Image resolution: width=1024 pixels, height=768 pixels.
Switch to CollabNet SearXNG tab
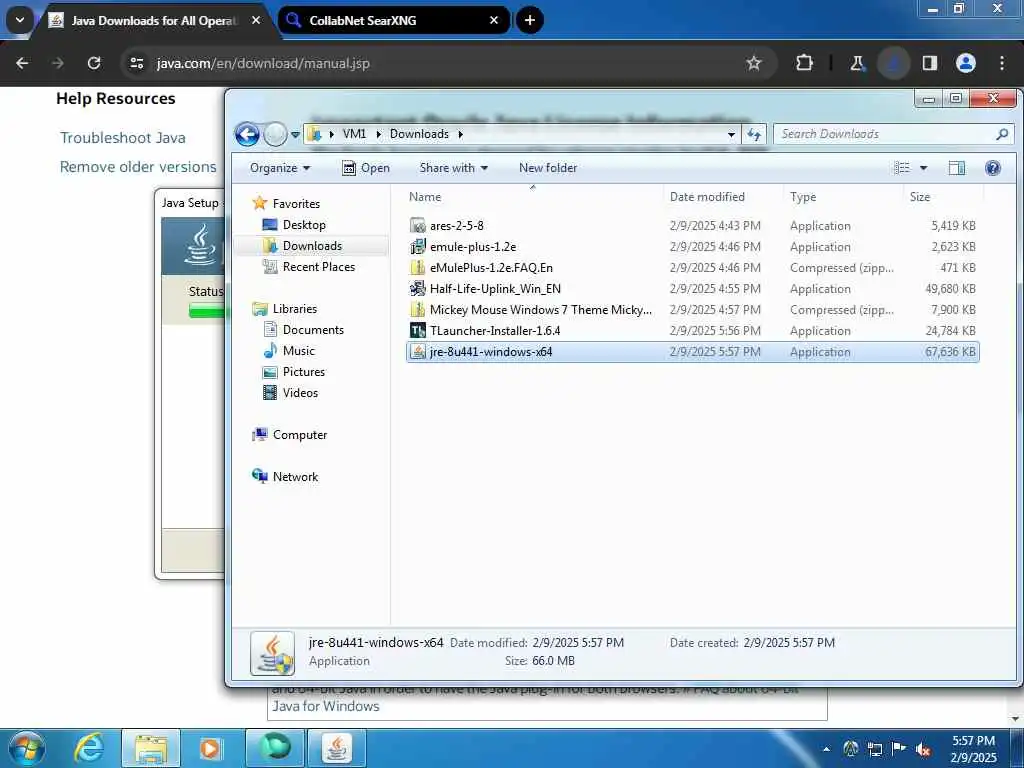pyautogui.click(x=394, y=21)
